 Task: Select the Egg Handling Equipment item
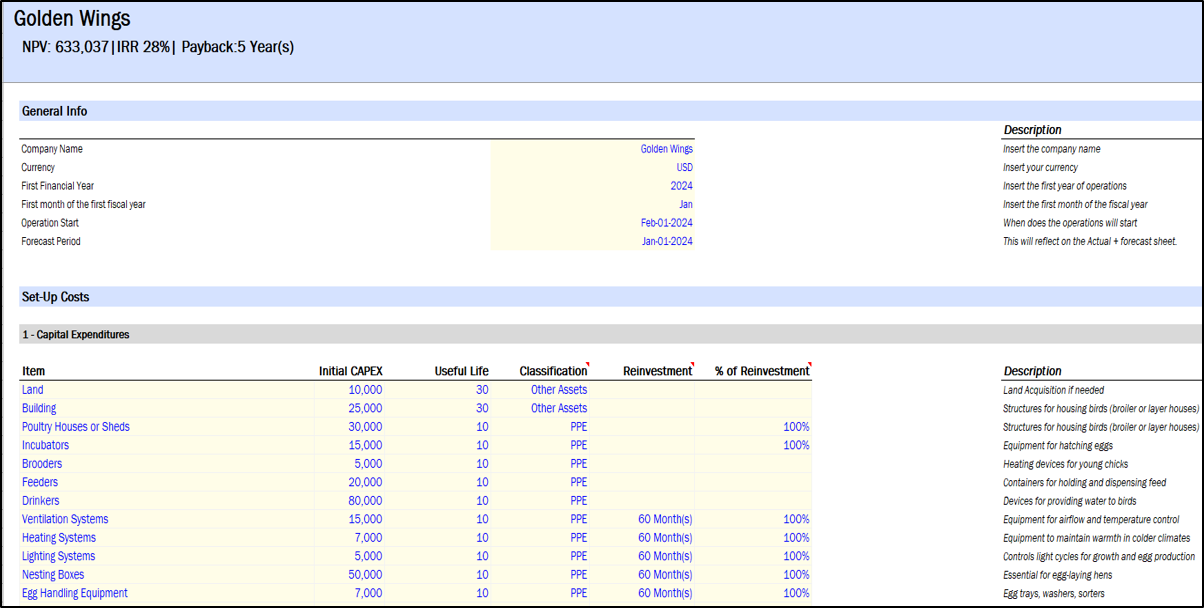coord(75,593)
